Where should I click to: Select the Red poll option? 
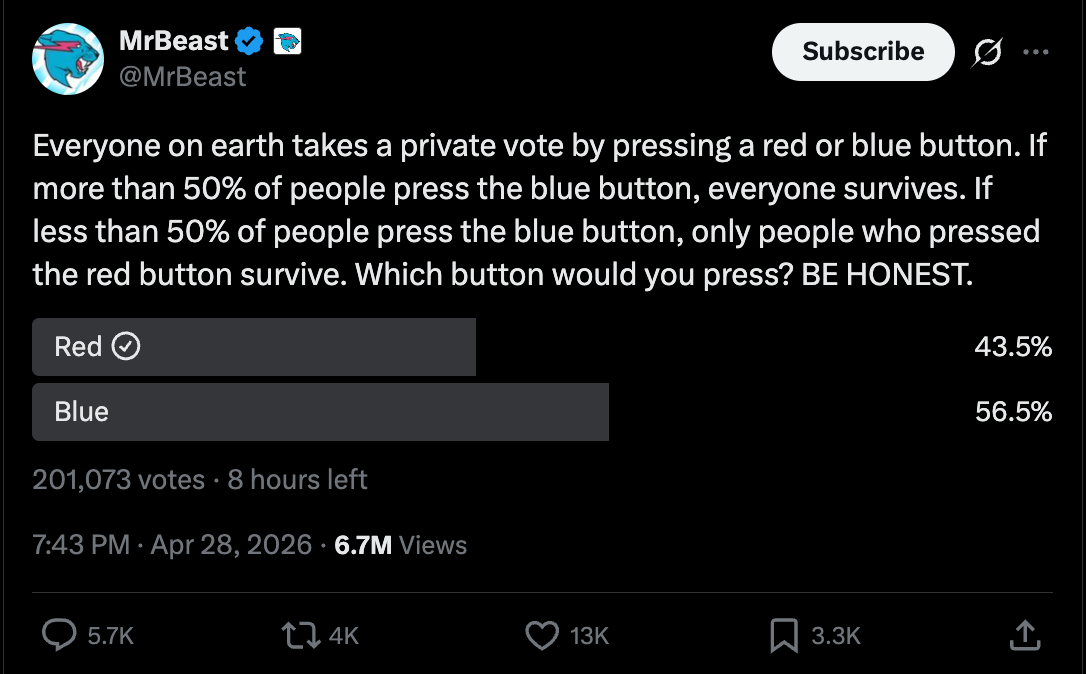pos(254,347)
